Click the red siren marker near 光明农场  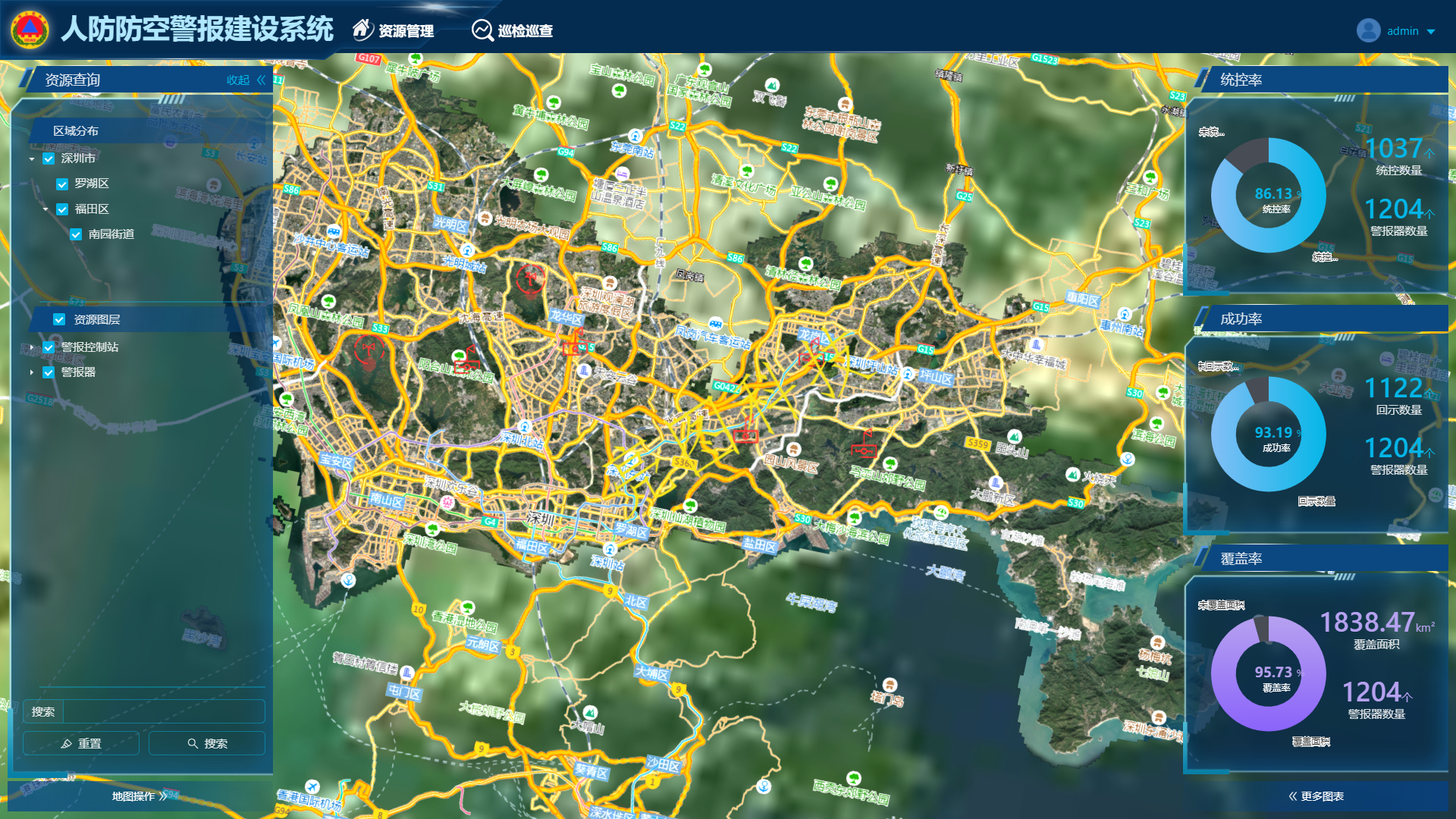click(x=530, y=278)
